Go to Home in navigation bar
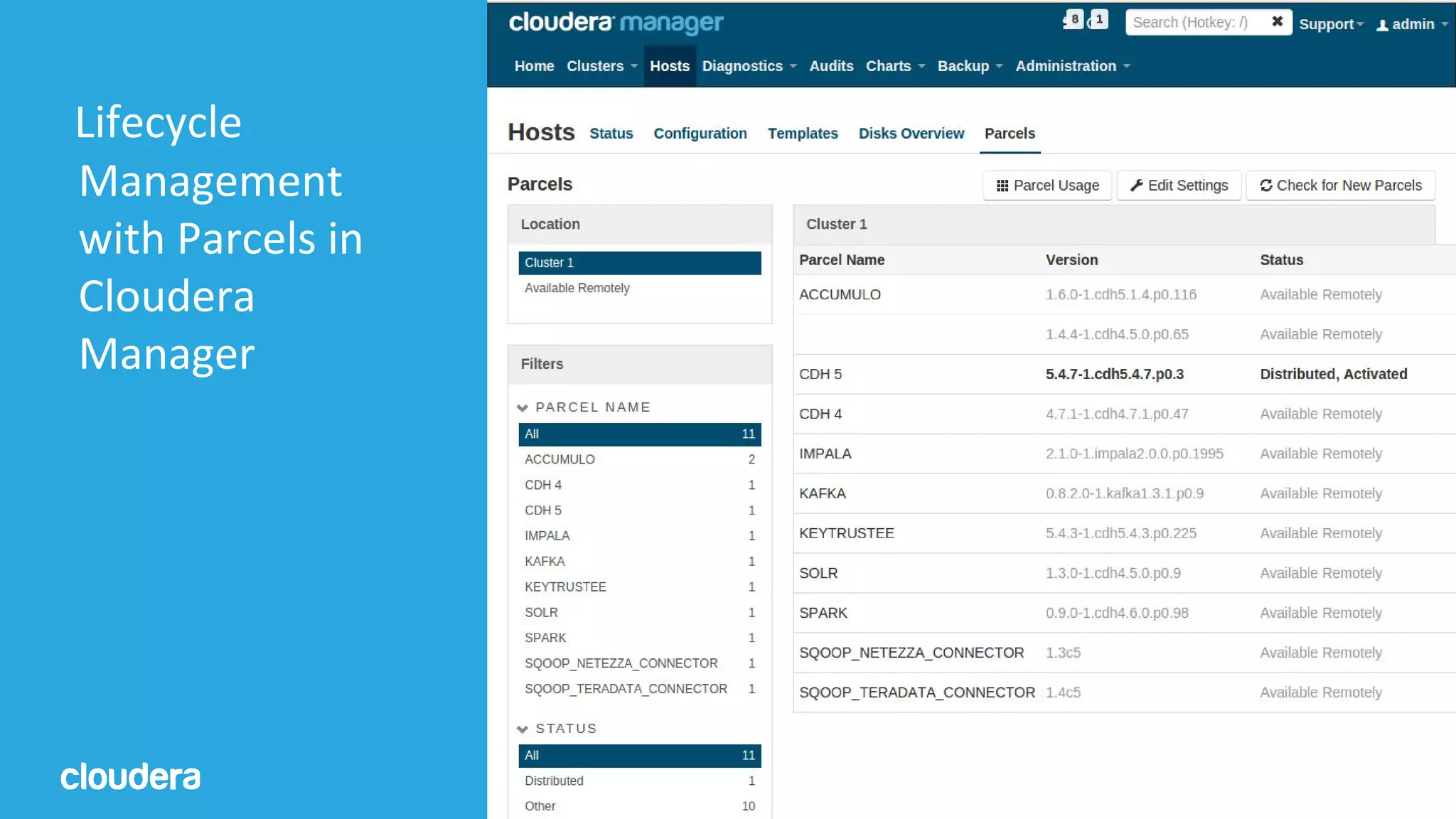This screenshot has width=1456, height=819. click(534, 66)
